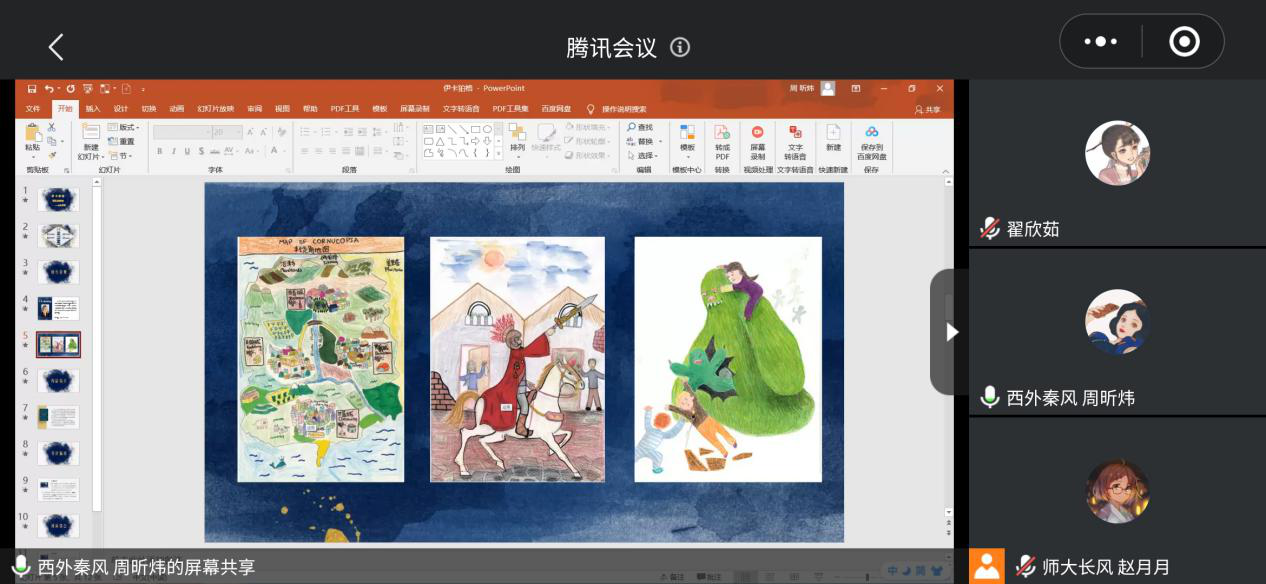Select 翟欣茹's participant avatar
The height and width of the screenshot is (584, 1266).
tap(1117, 153)
